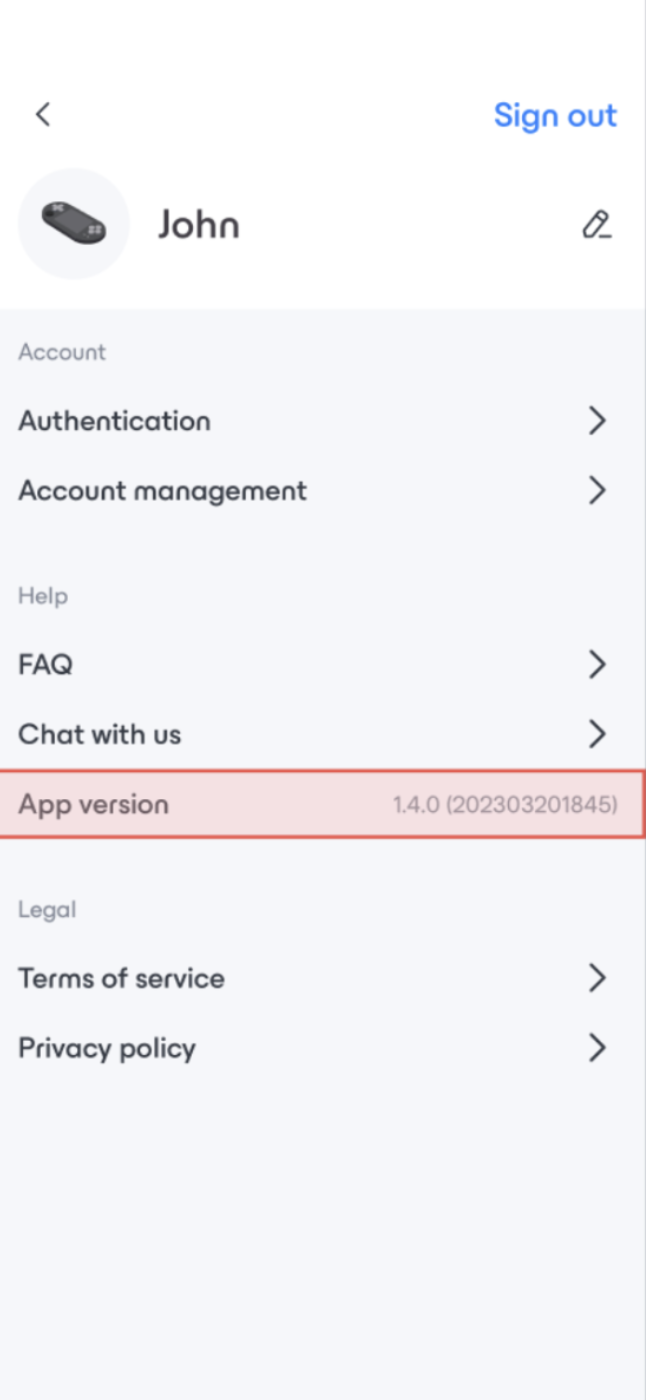Tap the profile name John
The height and width of the screenshot is (1400, 646).
pos(198,225)
